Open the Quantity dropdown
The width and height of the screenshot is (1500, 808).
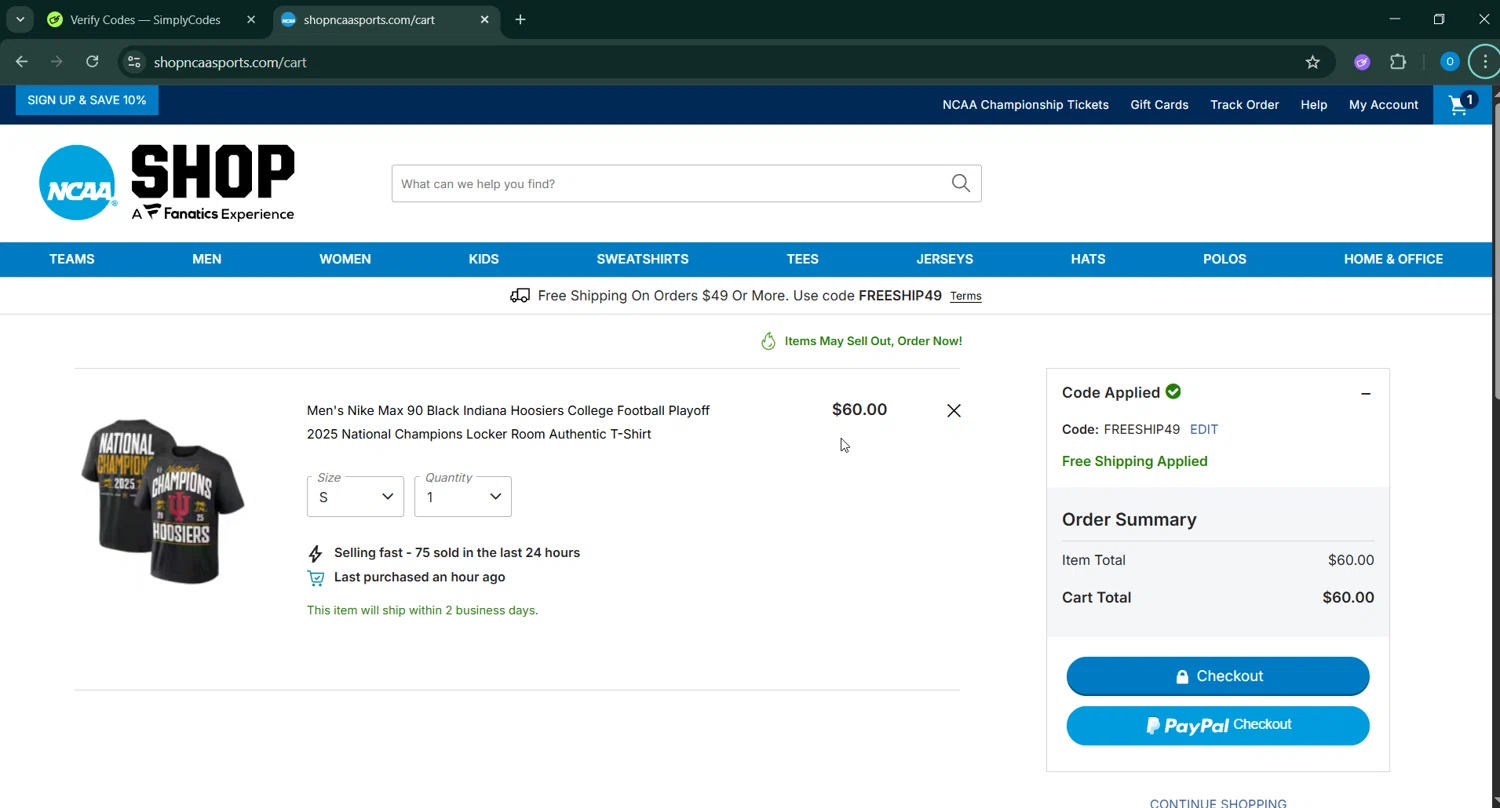[463, 496]
